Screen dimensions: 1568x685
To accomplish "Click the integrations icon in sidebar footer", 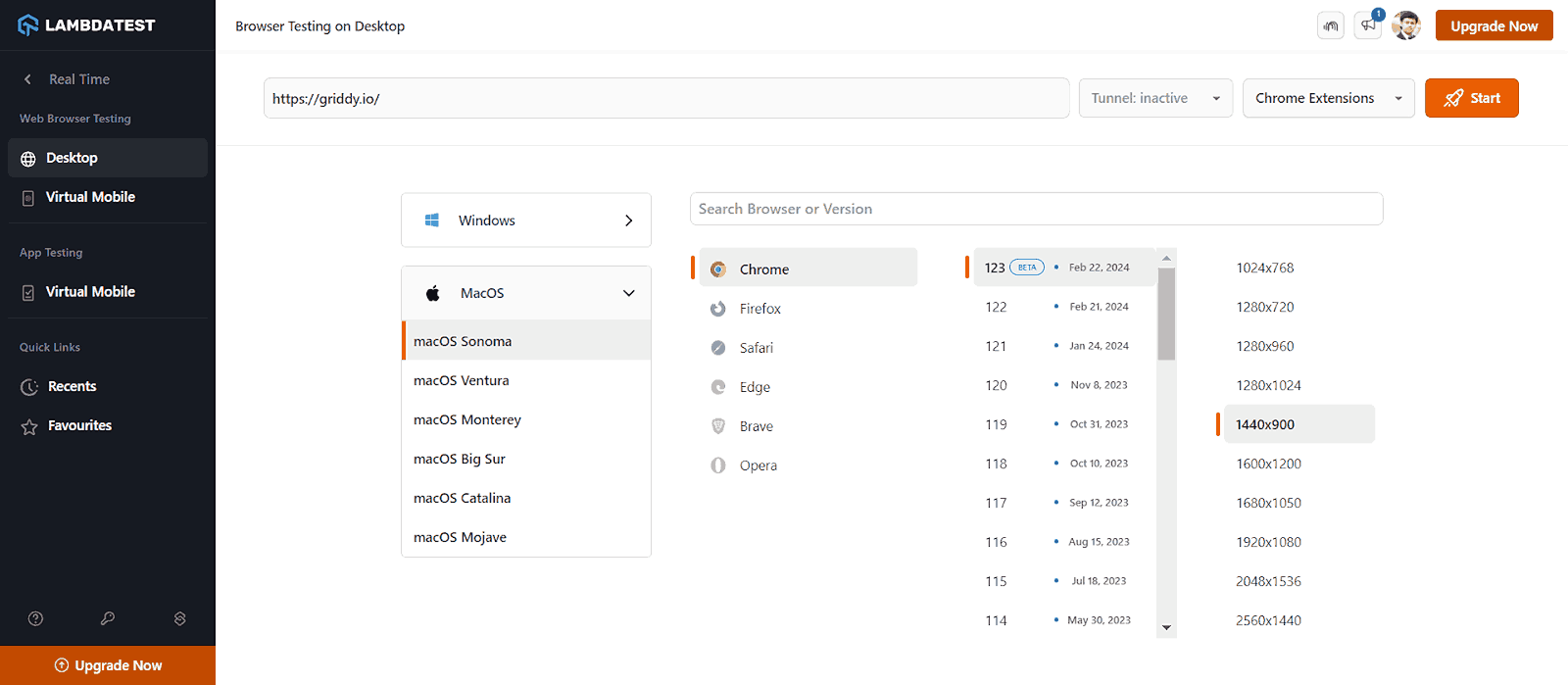I will (x=179, y=618).
